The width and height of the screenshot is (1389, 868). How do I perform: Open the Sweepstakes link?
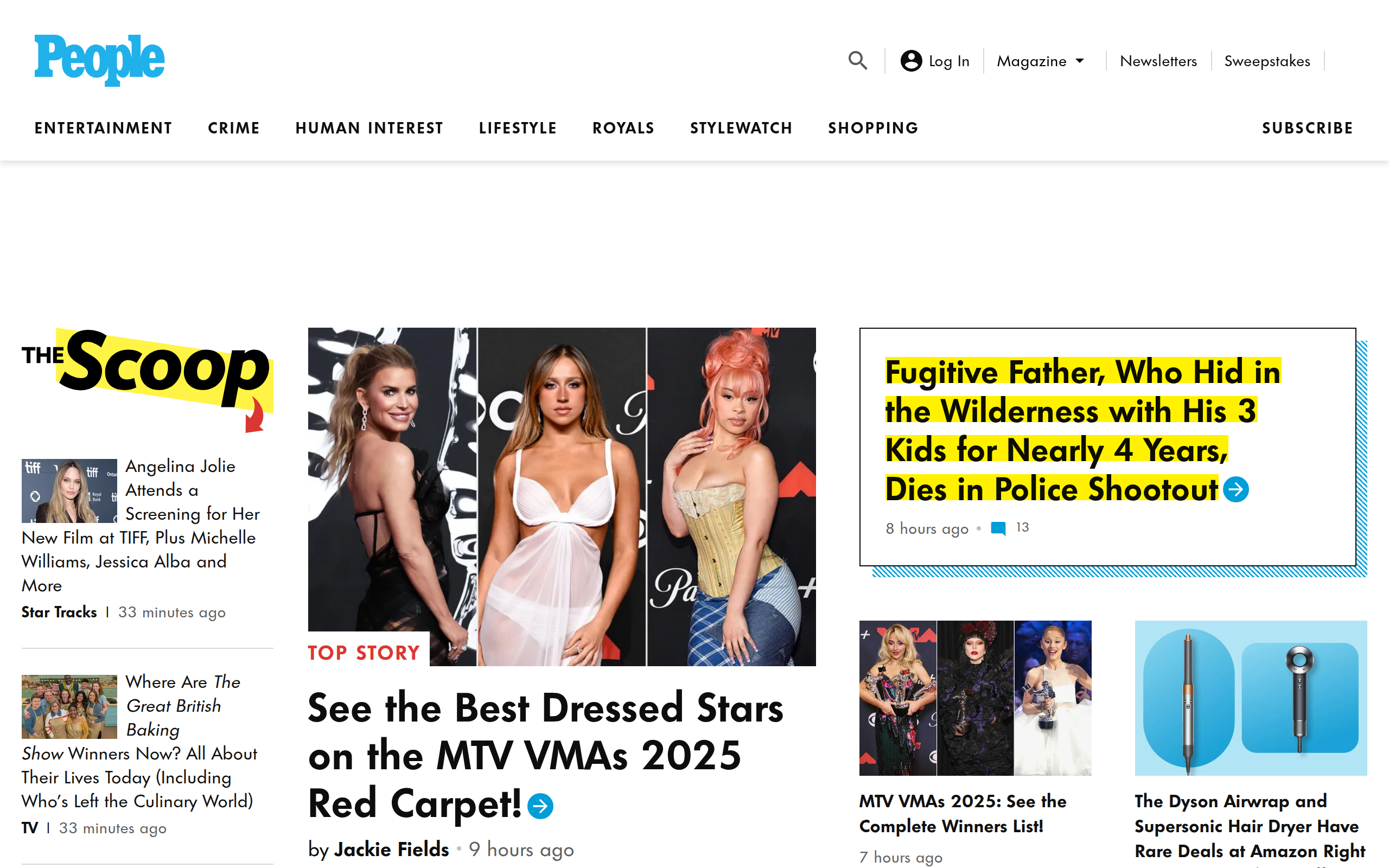1267,61
